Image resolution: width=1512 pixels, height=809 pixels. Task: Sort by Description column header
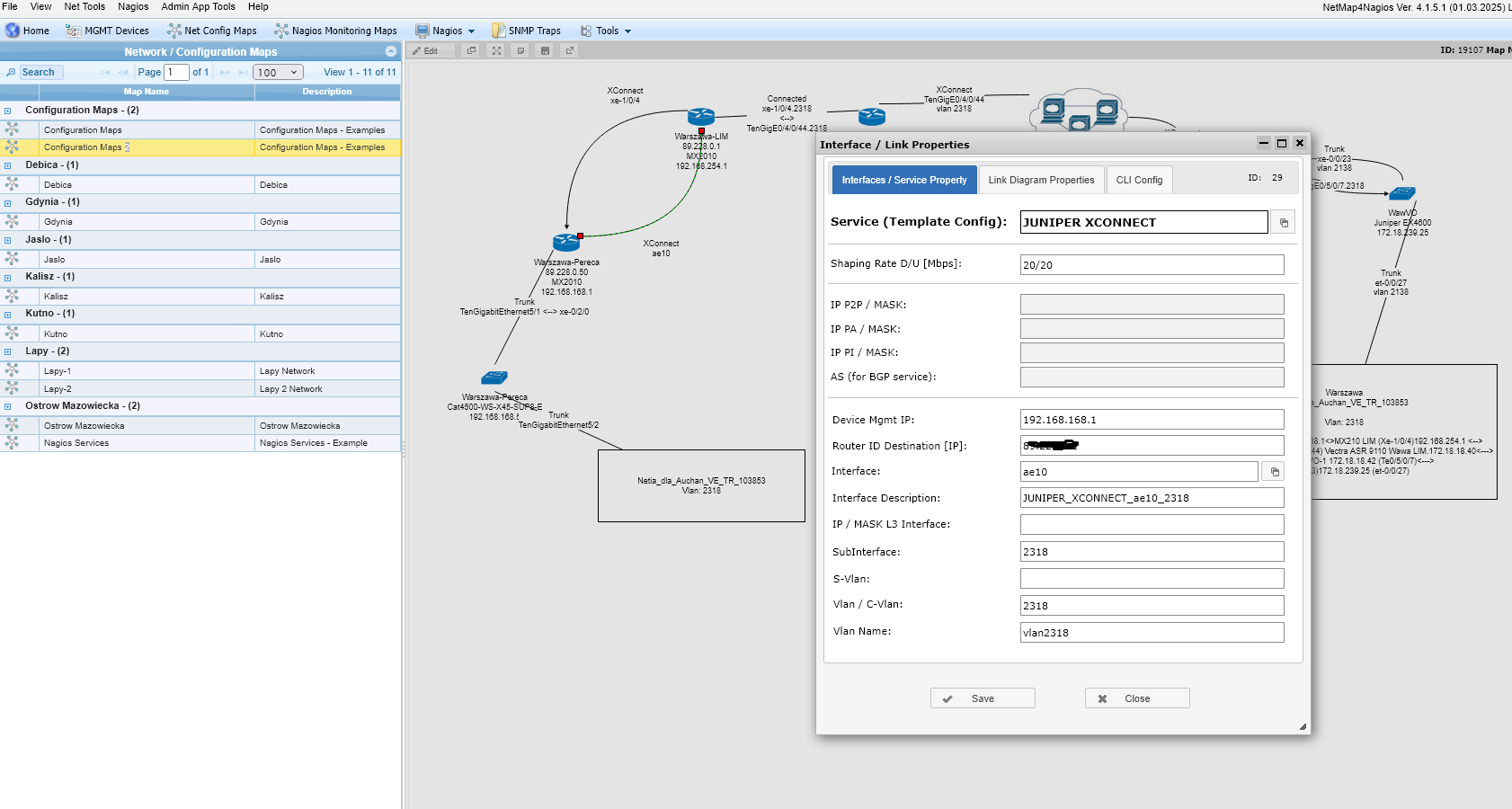point(327,92)
